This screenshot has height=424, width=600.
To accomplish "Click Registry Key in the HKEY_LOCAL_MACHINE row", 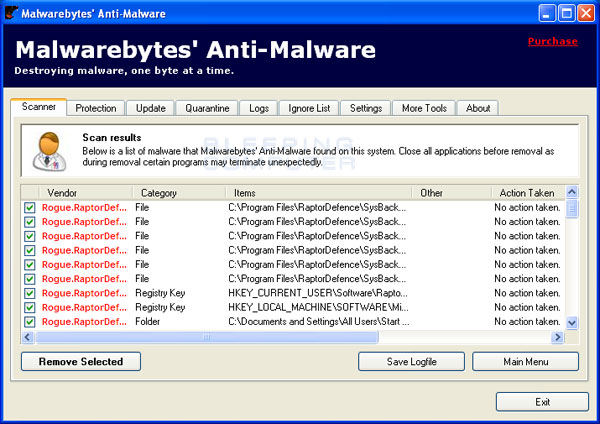I will click(160, 307).
